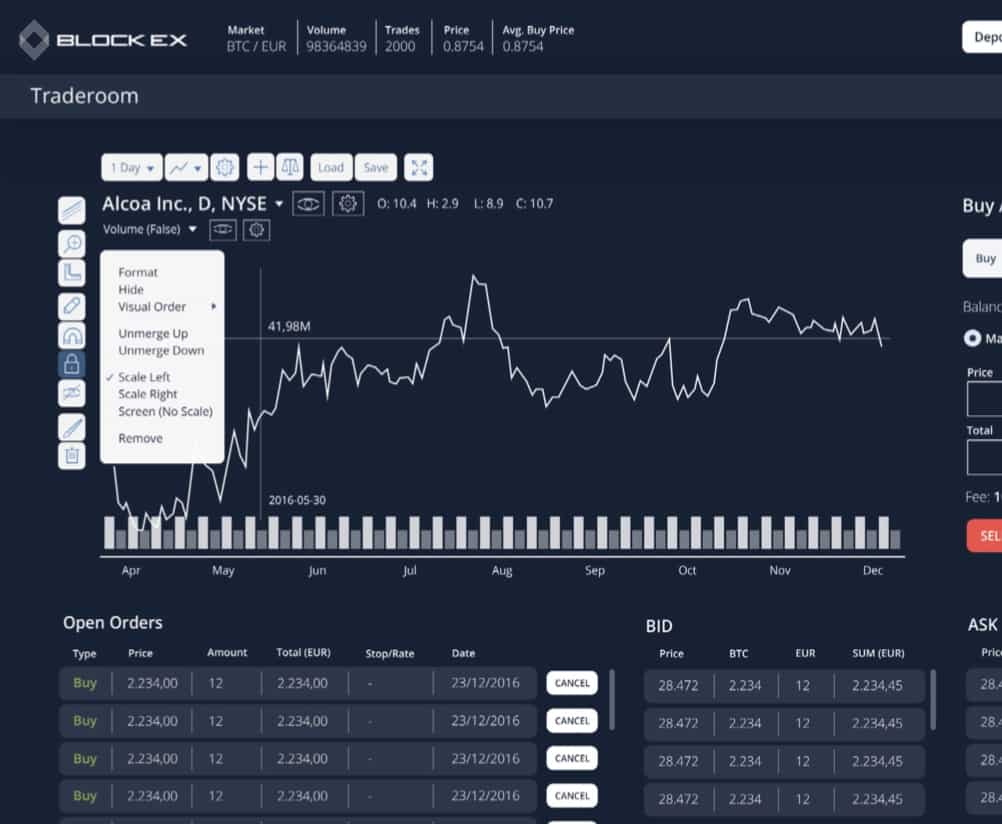Toggle the lock drawings tool

tap(72, 364)
